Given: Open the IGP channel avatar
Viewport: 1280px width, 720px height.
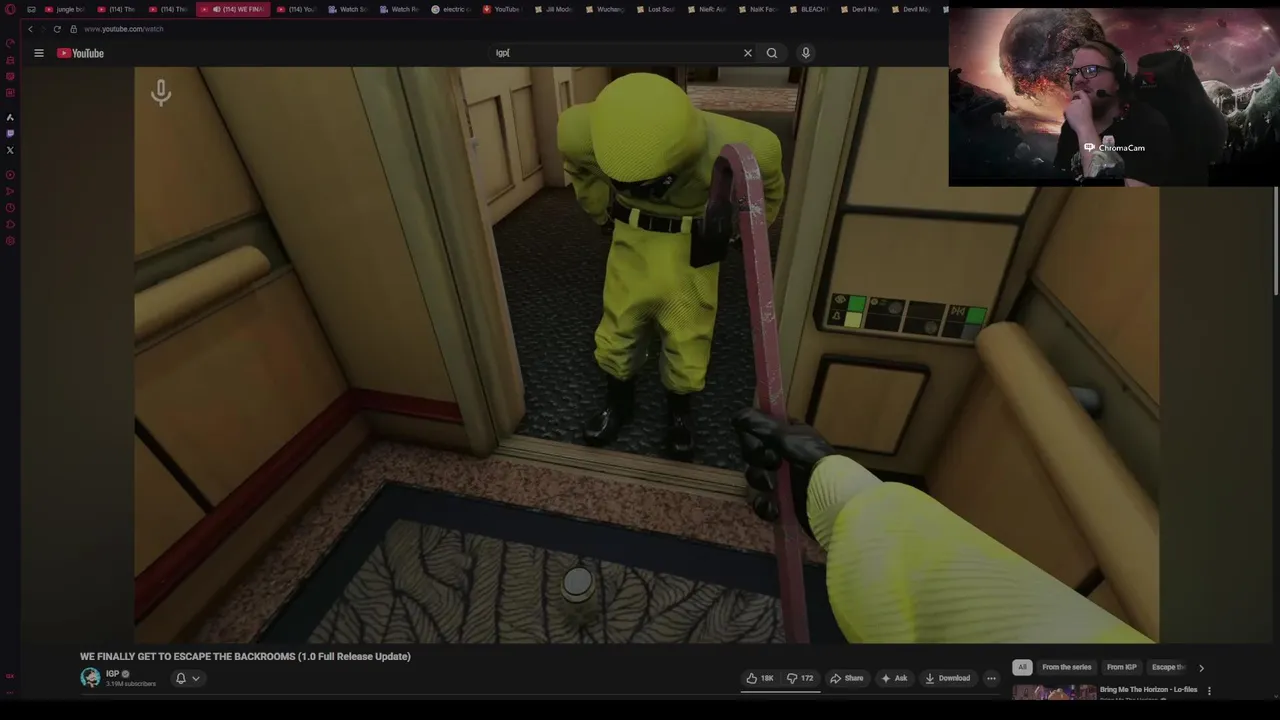Looking at the screenshot, I should [x=90, y=677].
